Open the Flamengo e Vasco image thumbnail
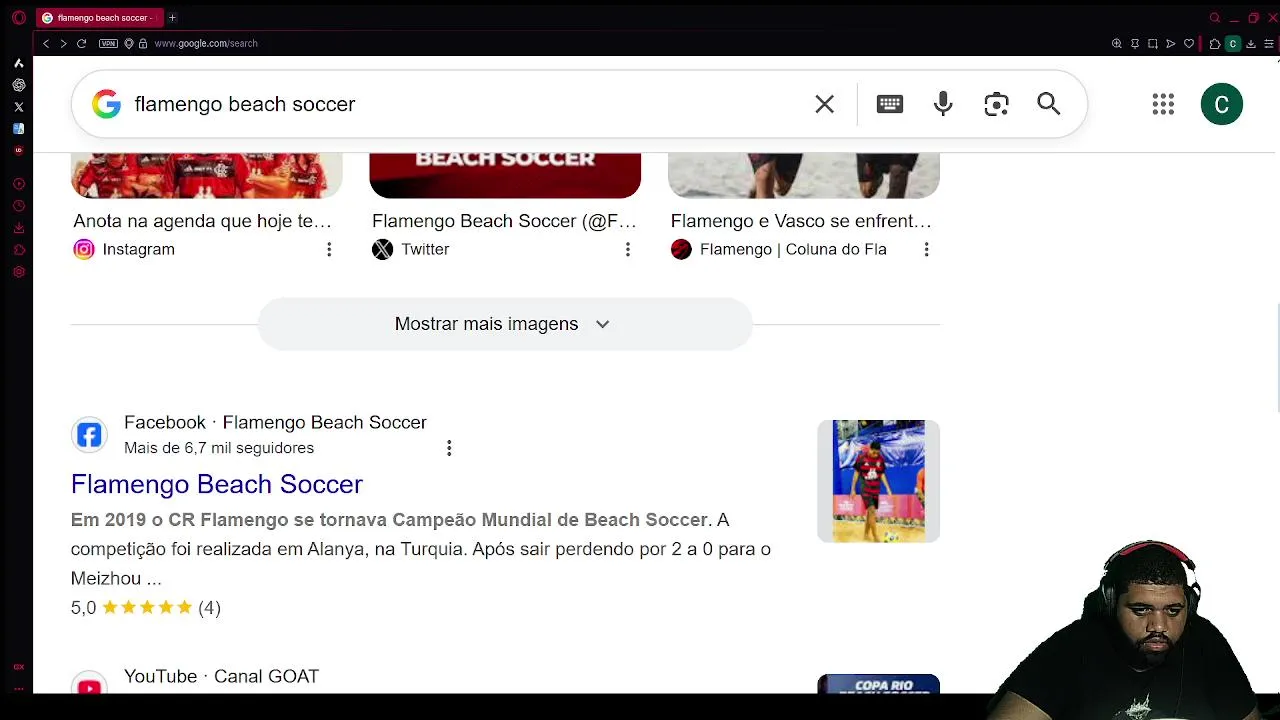The width and height of the screenshot is (1280, 720). (804, 176)
